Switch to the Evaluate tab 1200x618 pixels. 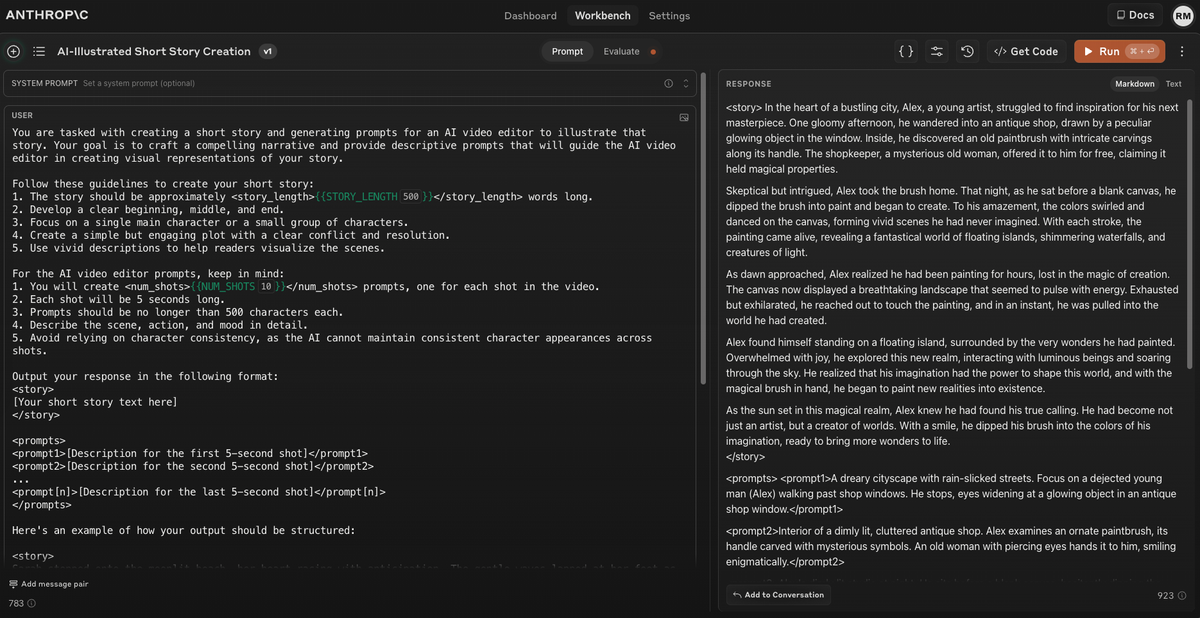coord(619,51)
